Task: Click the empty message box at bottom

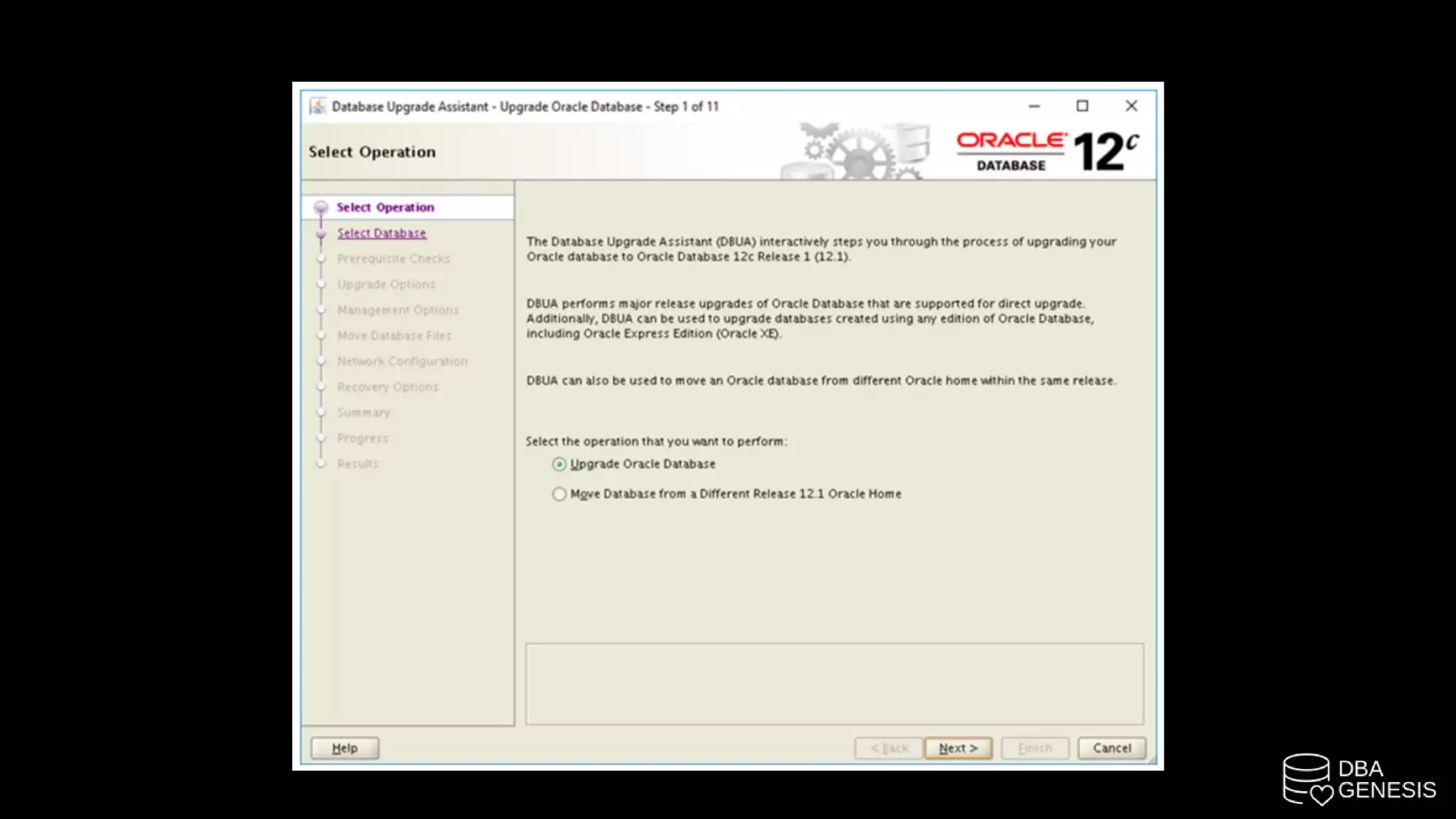Action: pos(834,684)
